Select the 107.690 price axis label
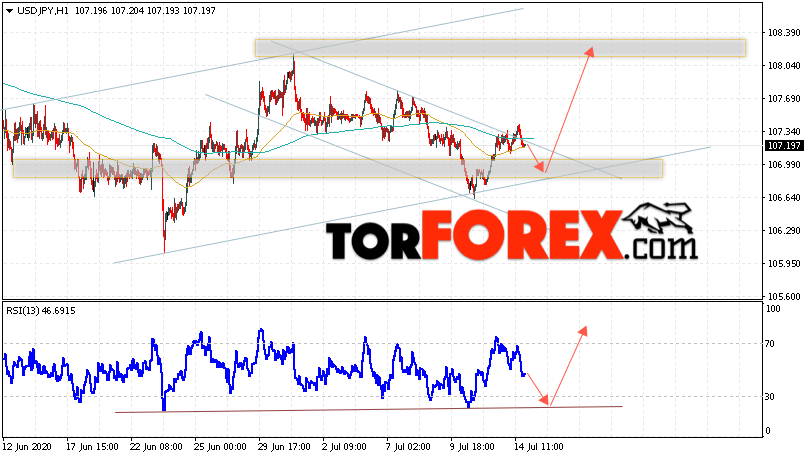 point(784,98)
